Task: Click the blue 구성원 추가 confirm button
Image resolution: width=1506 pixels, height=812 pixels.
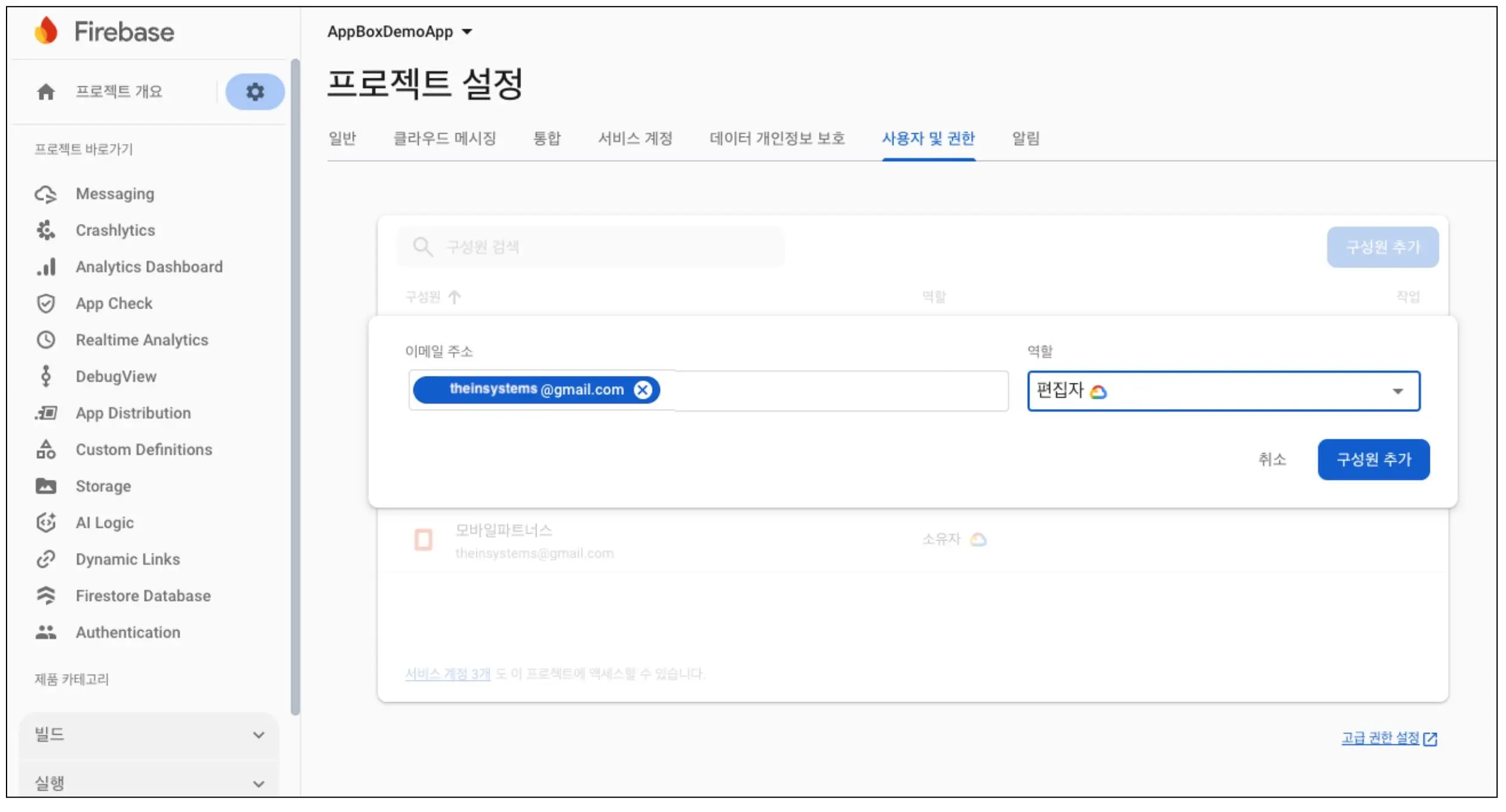Action: [x=1373, y=459]
